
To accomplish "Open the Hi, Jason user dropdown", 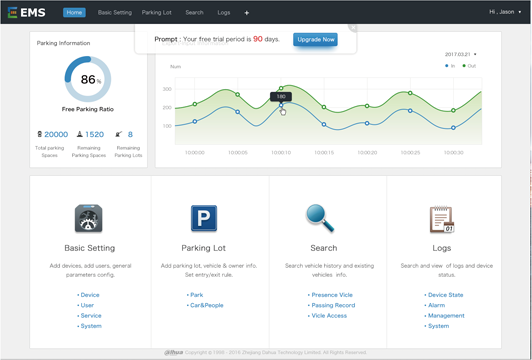I will click(x=505, y=12).
